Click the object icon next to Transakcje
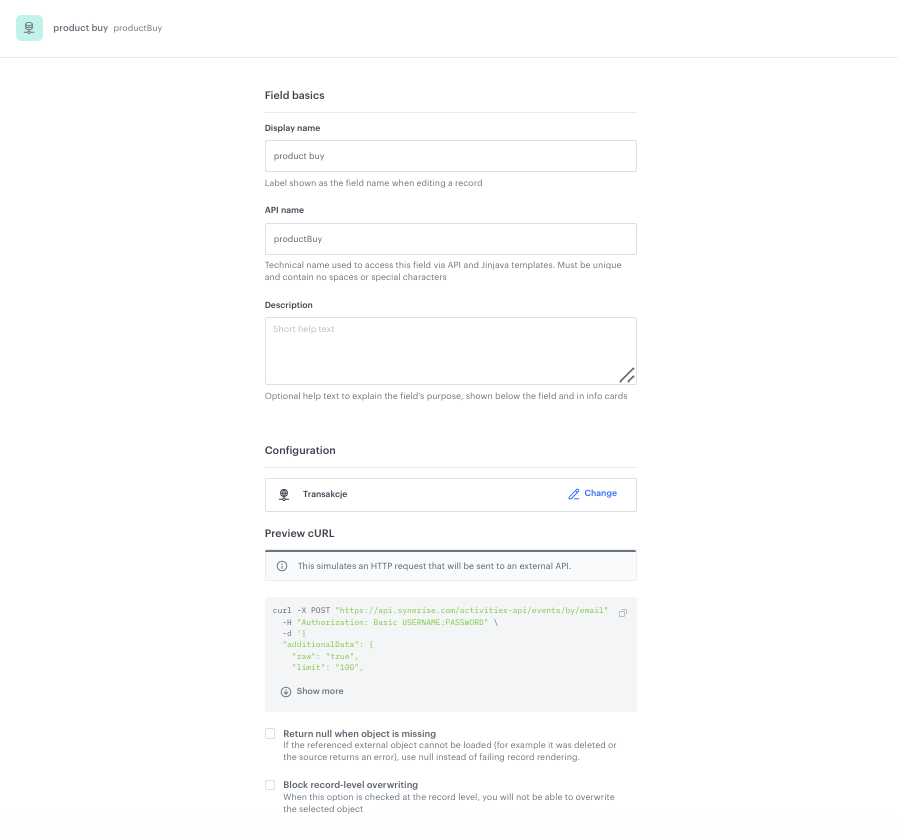 point(282,494)
